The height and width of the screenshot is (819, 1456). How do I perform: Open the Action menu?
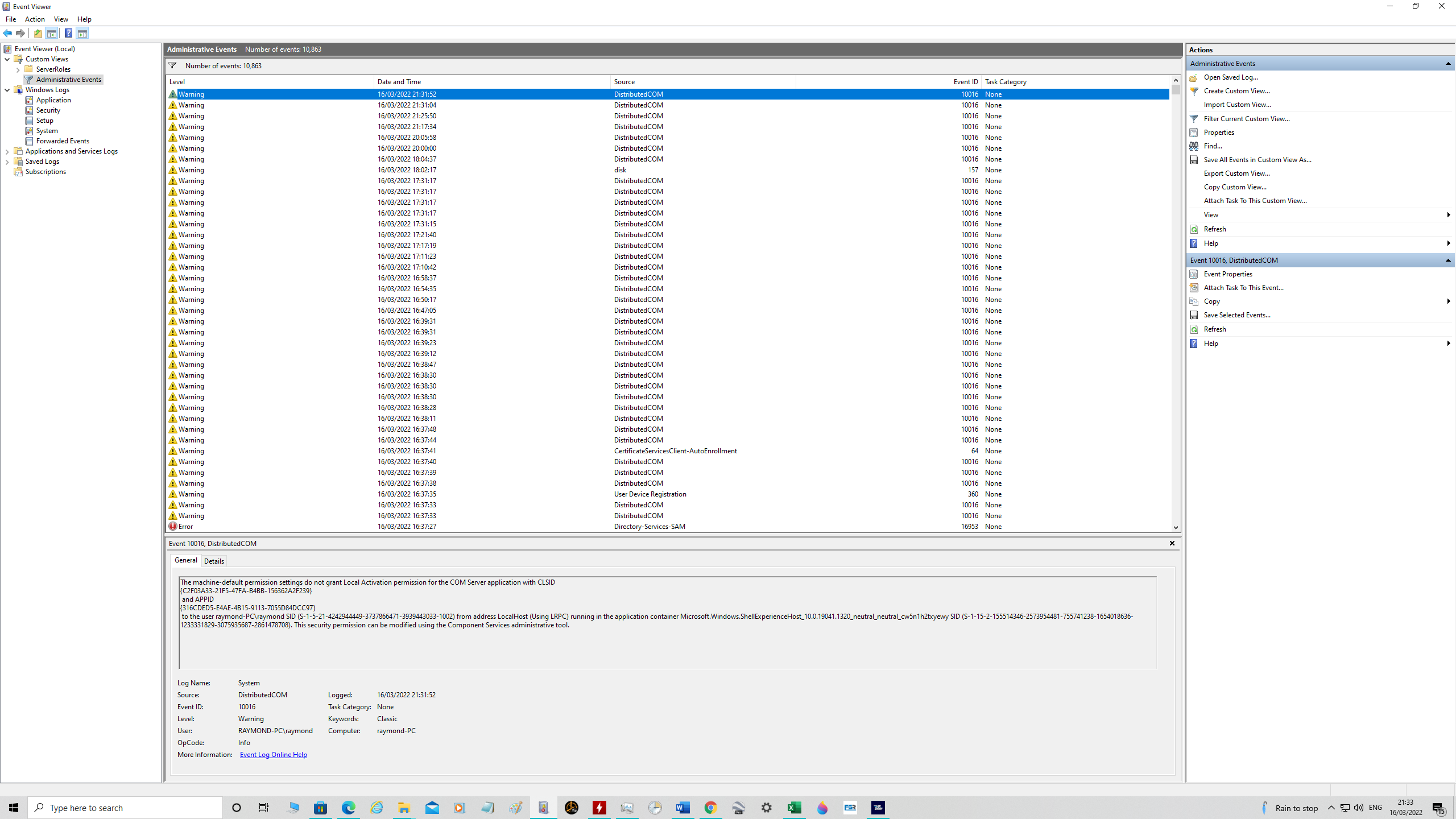click(35, 19)
